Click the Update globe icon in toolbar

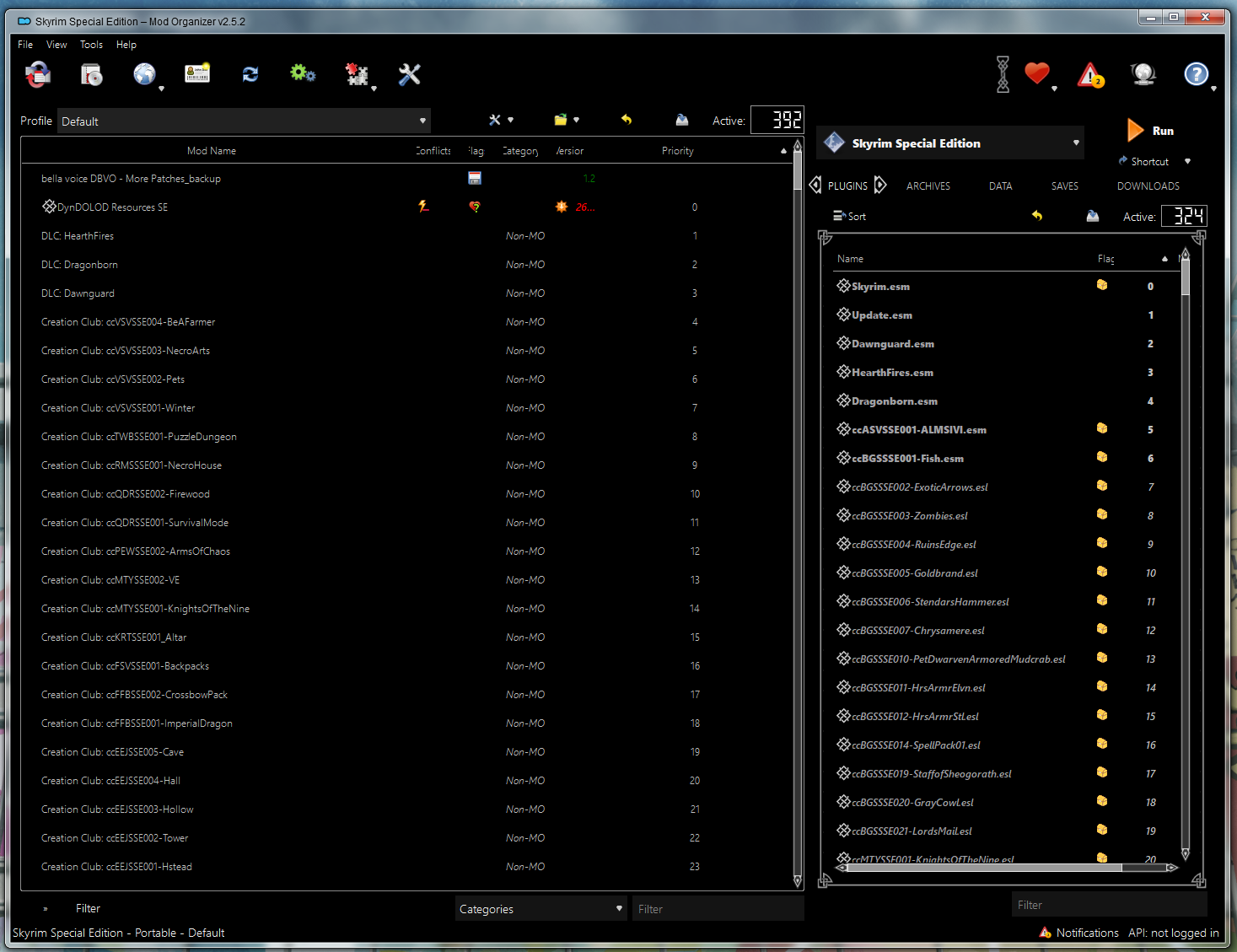[x=1143, y=74]
